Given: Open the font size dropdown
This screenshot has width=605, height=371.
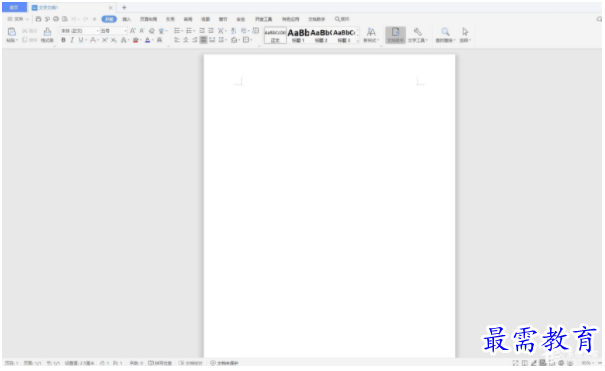Looking at the screenshot, I should coord(125,30).
